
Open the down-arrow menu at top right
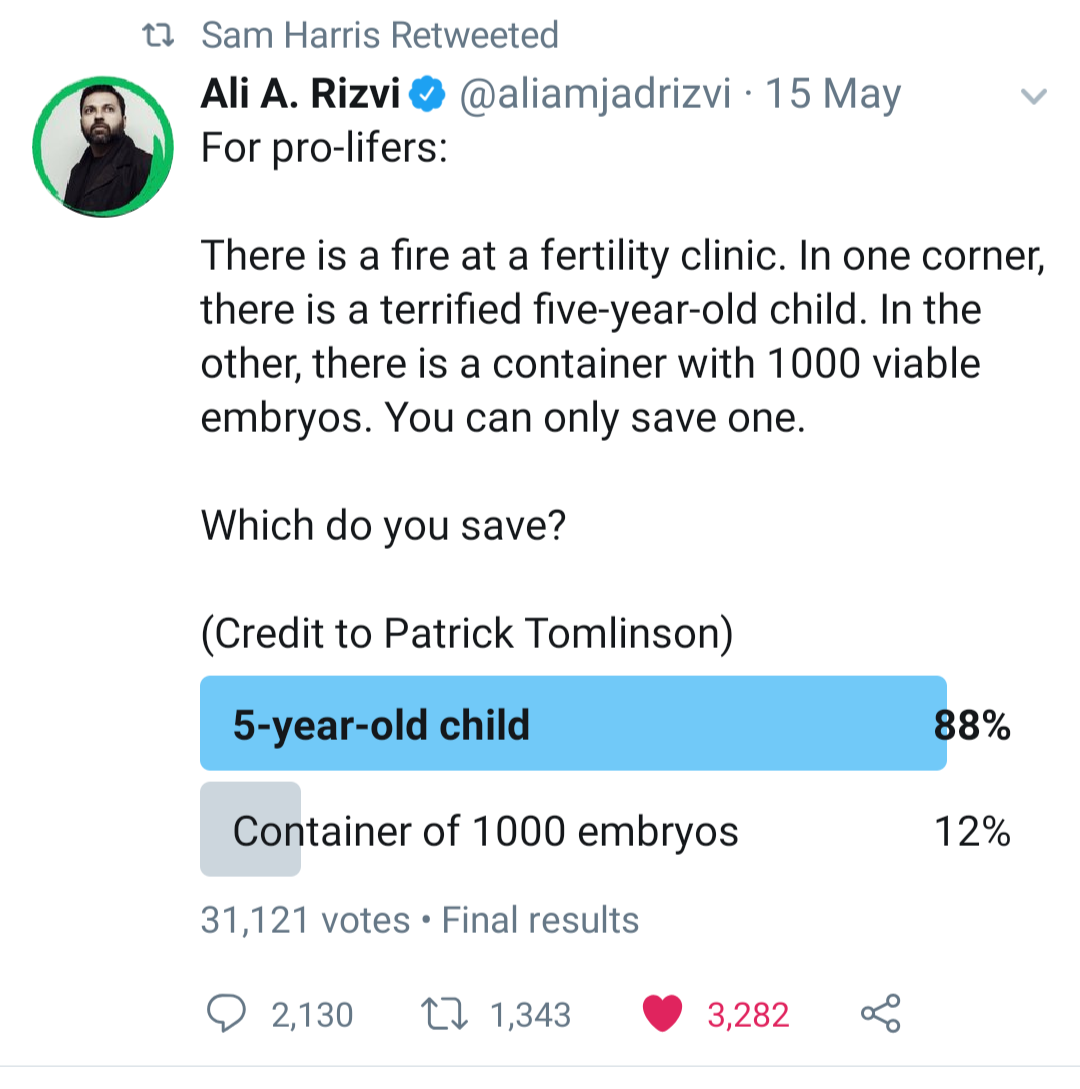[x=1032, y=96]
